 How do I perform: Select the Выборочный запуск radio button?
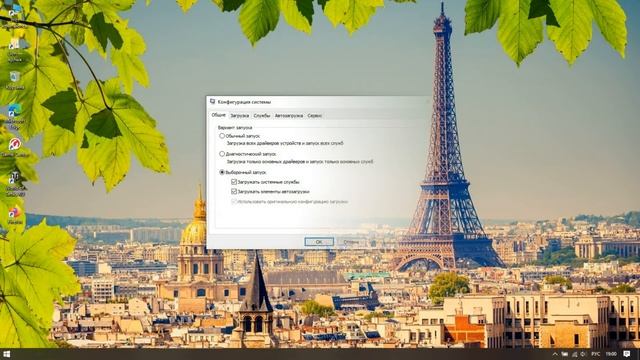pos(222,172)
